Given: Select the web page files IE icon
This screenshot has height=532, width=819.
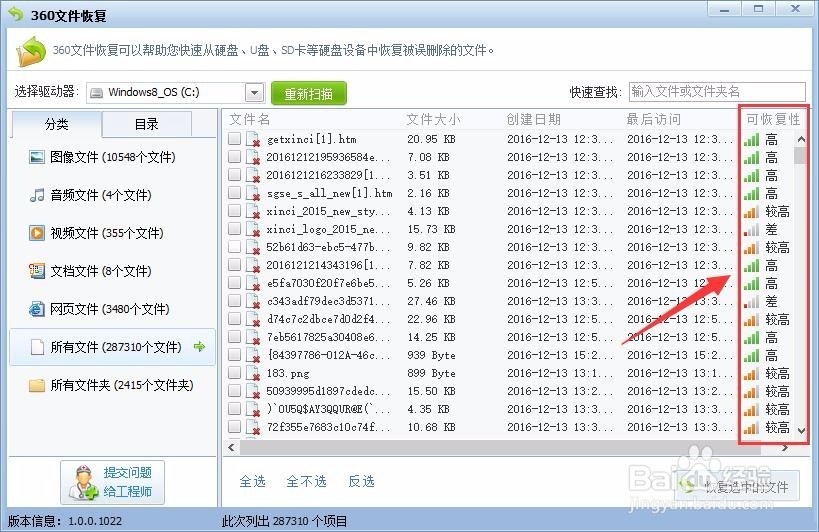Looking at the screenshot, I should coord(37,309).
